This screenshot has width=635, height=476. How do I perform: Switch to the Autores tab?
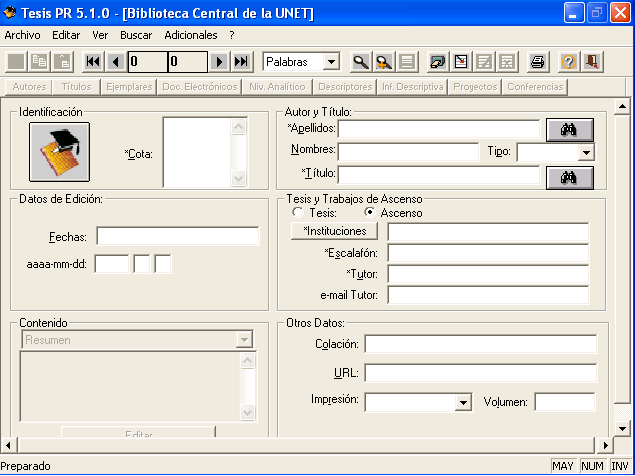pos(29,87)
